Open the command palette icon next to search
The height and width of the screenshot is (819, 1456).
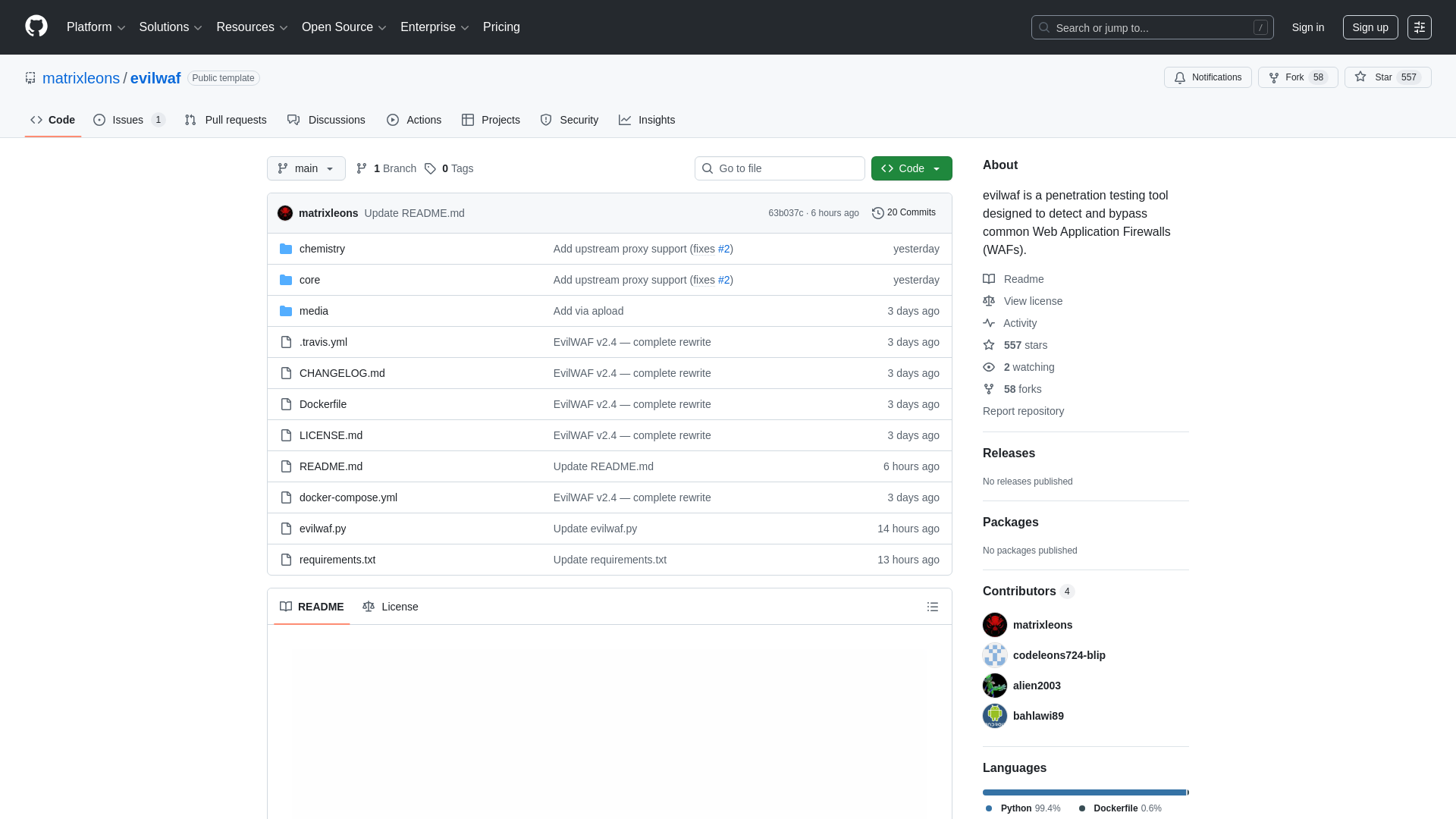1420,27
